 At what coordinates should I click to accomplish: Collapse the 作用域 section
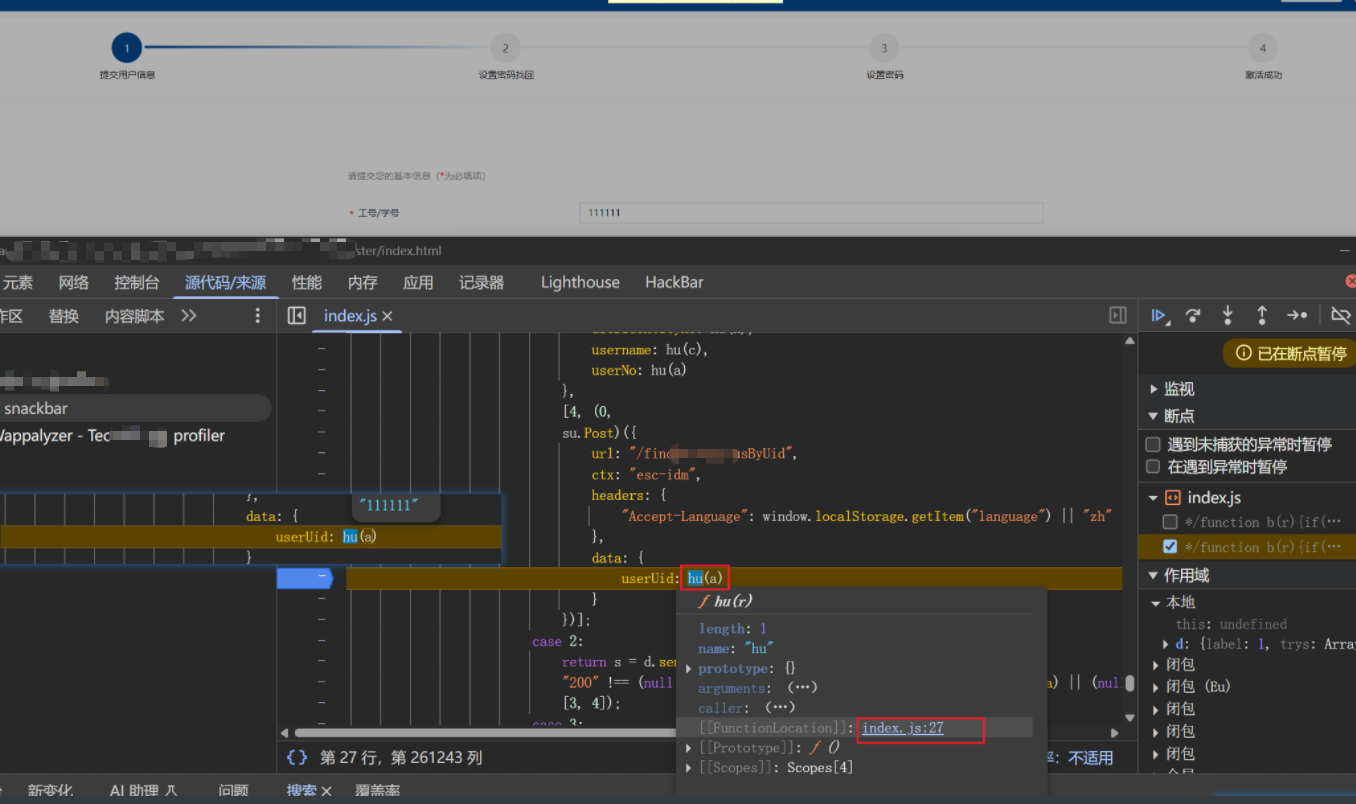point(1154,576)
